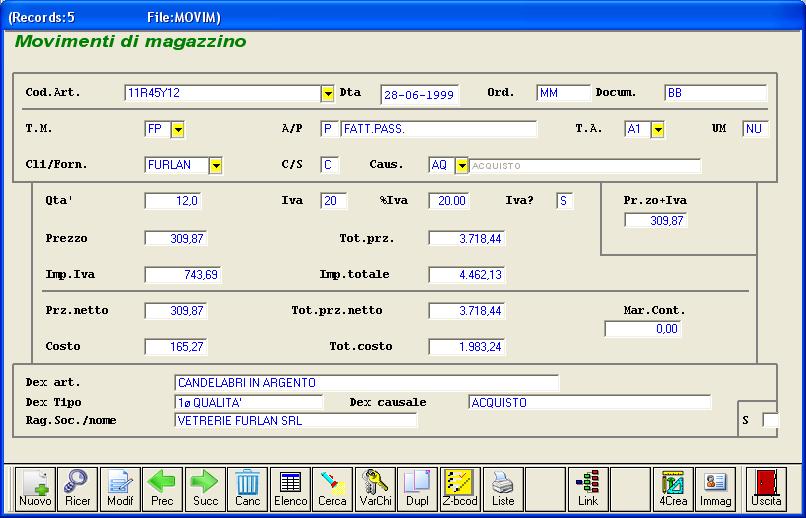Click the Docum. field containing BB
The height and width of the screenshot is (518, 806).
pyautogui.click(x=715, y=94)
